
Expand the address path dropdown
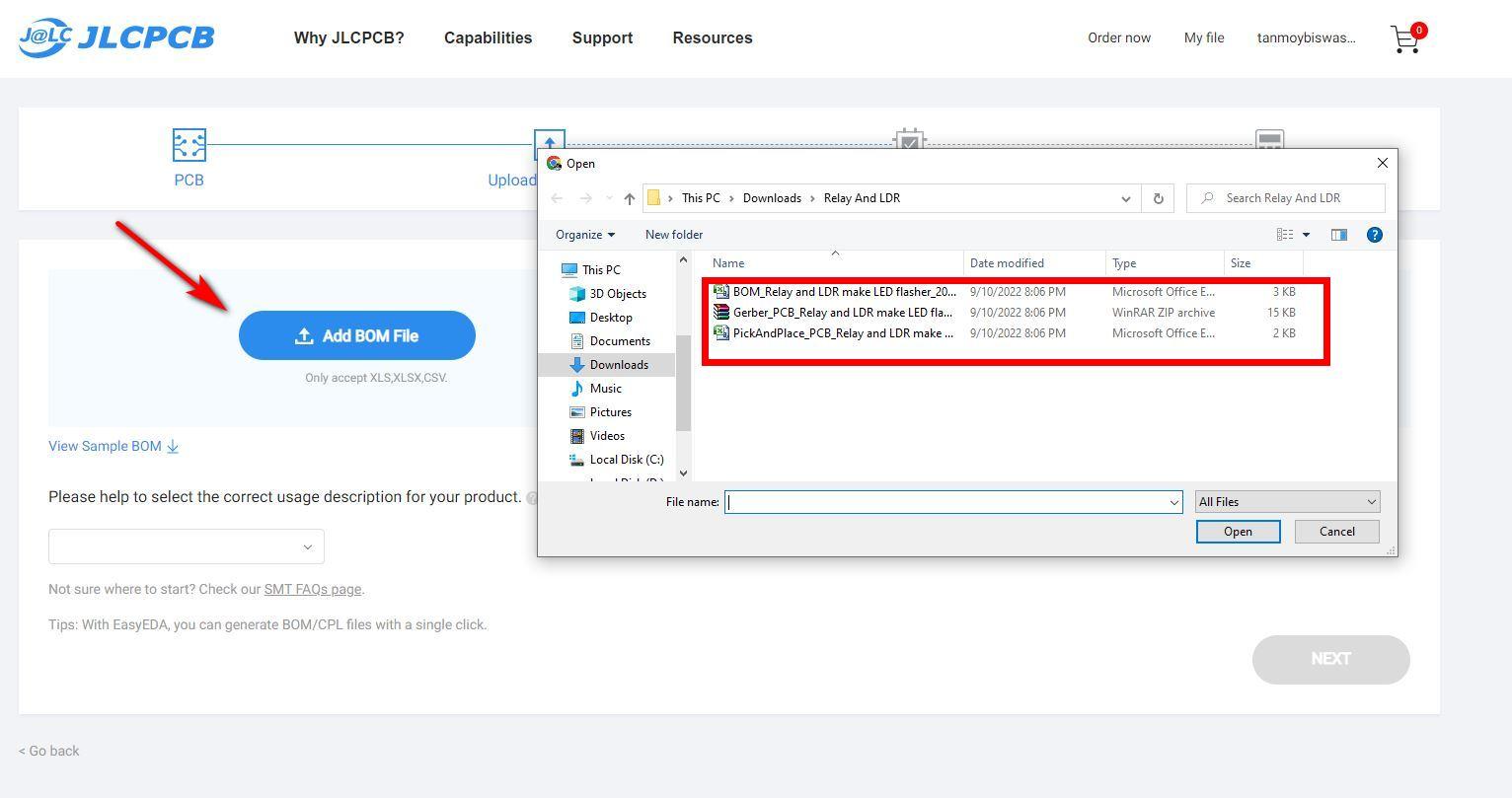pyautogui.click(x=1125, y=198)
